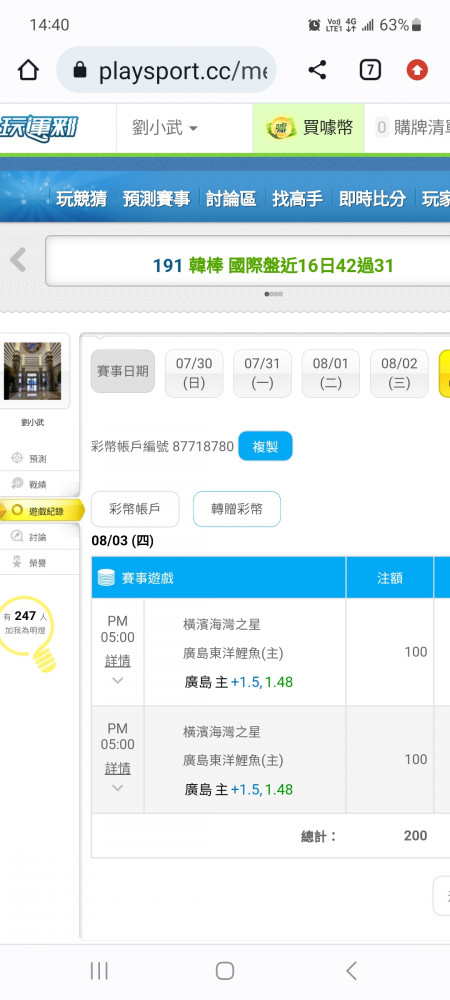Viewport: 450px width, 1000px height.
Task: Select date 08/01 (二)
Action: pos(330,373)
